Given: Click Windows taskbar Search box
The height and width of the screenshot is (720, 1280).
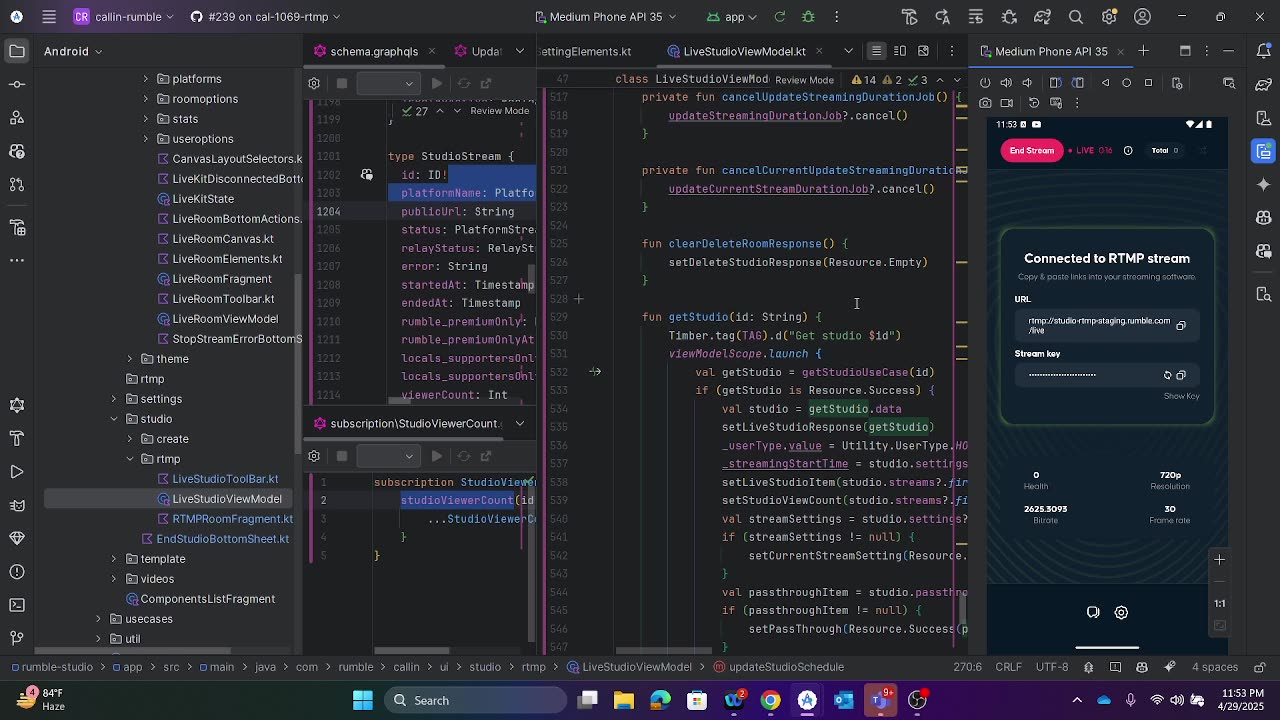Looking at the screenshot, I should [x=475, y=700].
